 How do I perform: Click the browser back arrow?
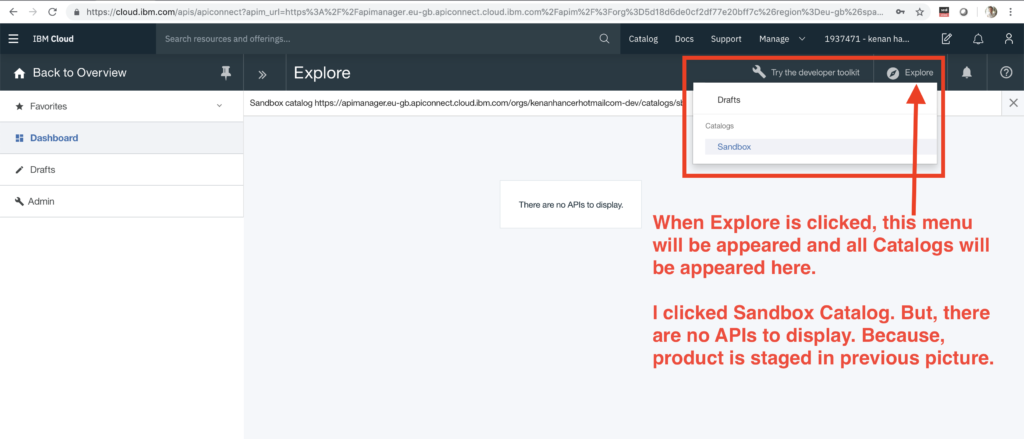(13, 12)
